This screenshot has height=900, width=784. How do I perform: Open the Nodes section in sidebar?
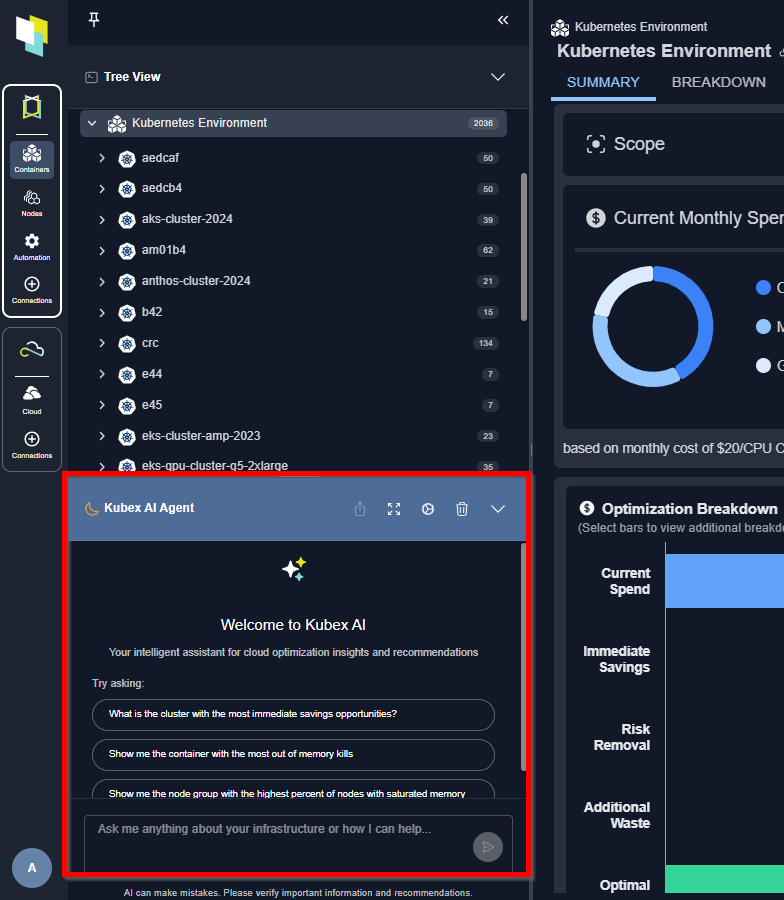tap(32, 203)
